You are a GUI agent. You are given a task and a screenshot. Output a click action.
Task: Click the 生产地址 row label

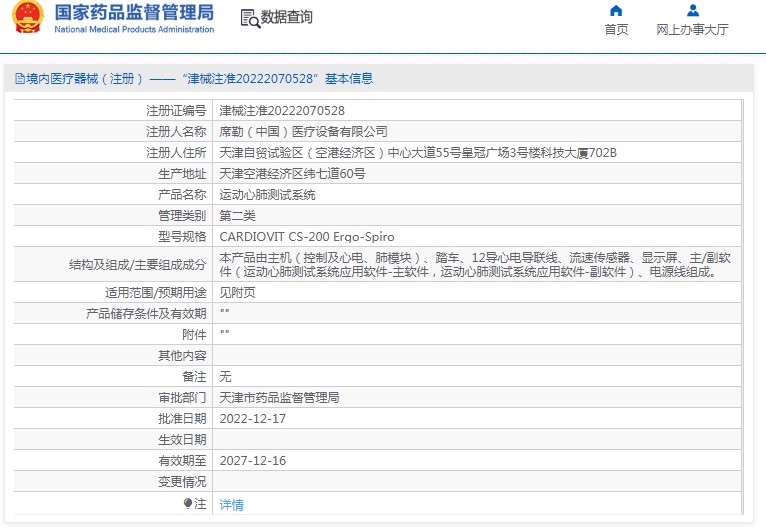[x=182, y=174]
